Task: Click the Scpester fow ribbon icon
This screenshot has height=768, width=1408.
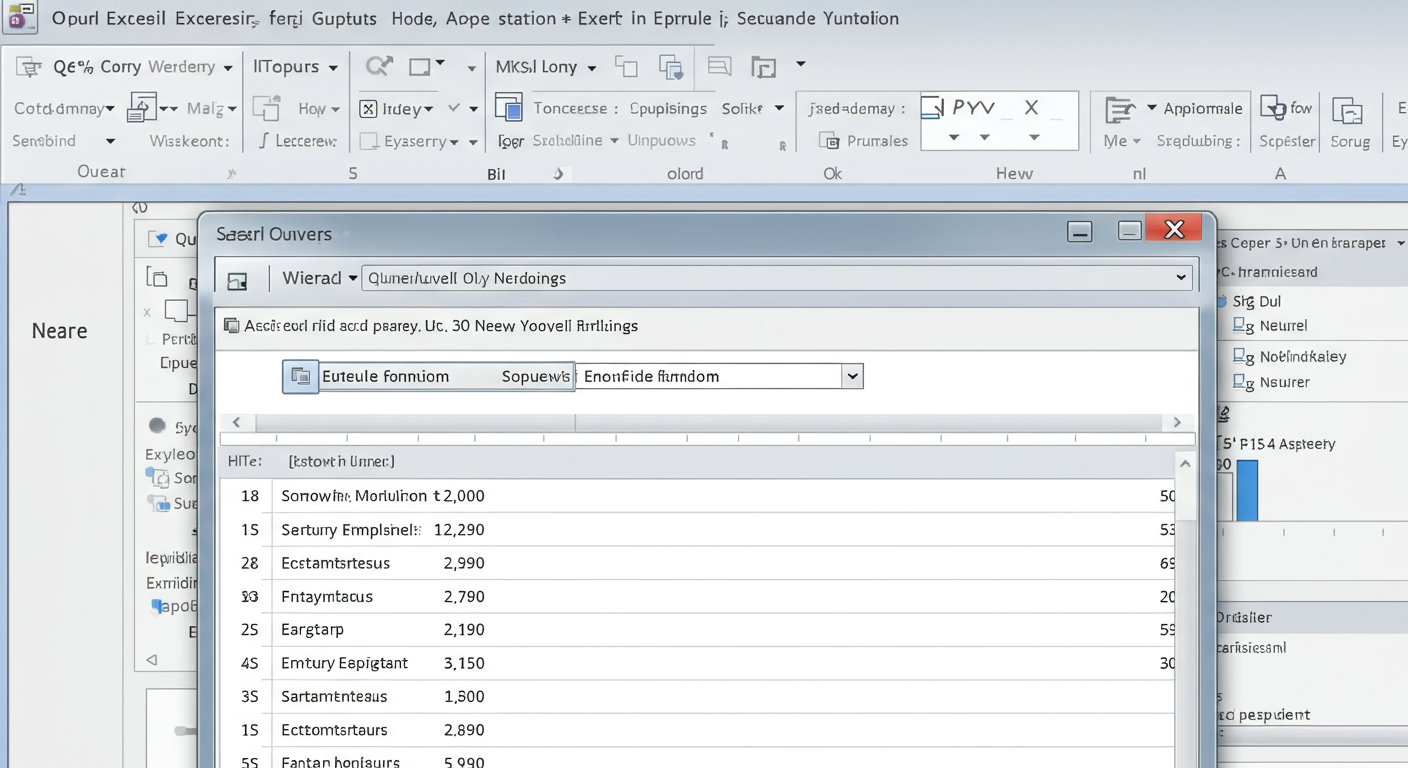Action: click(x=1273, y=108)
